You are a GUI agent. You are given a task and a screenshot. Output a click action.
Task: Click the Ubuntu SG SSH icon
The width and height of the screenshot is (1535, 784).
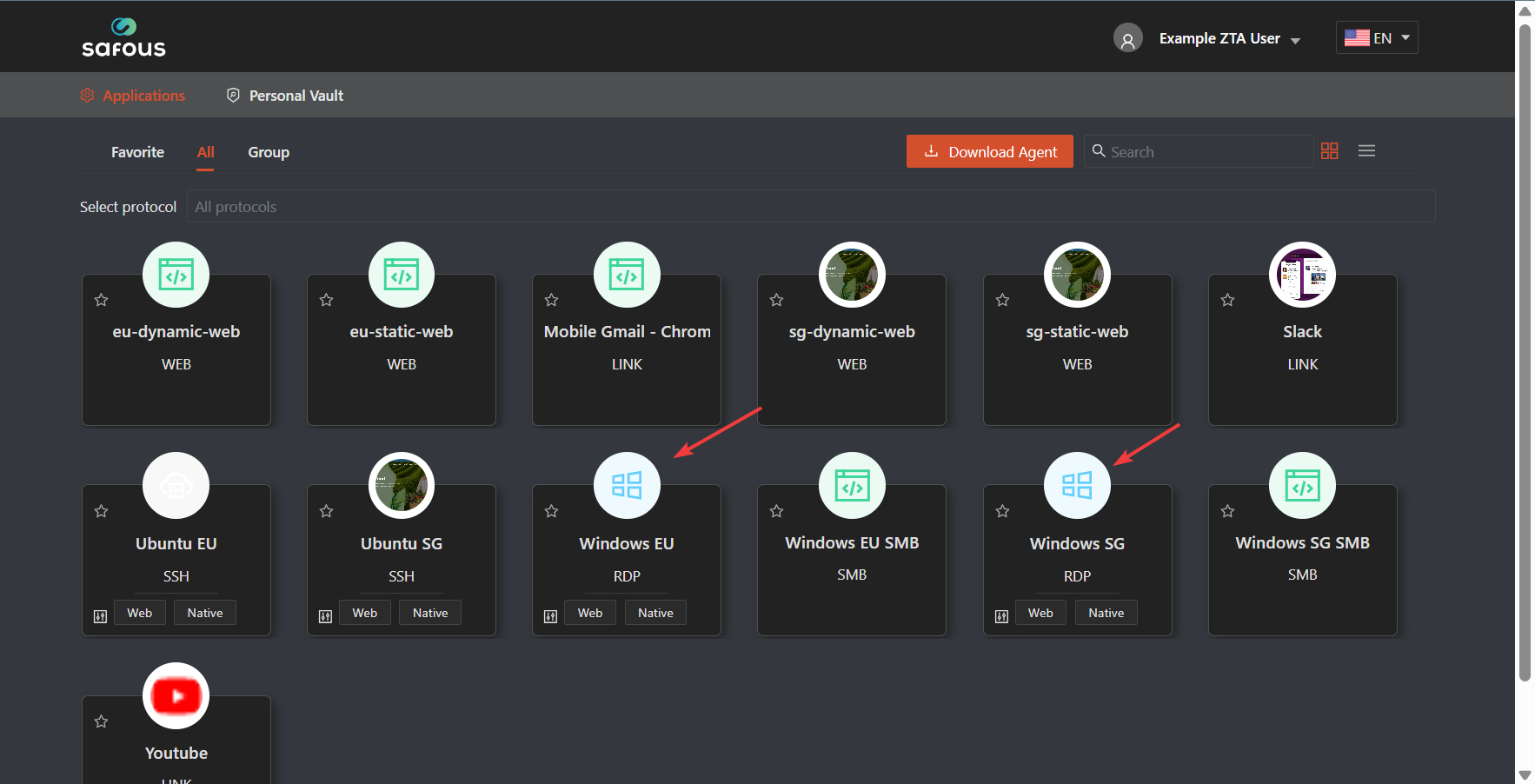point(401,485)
